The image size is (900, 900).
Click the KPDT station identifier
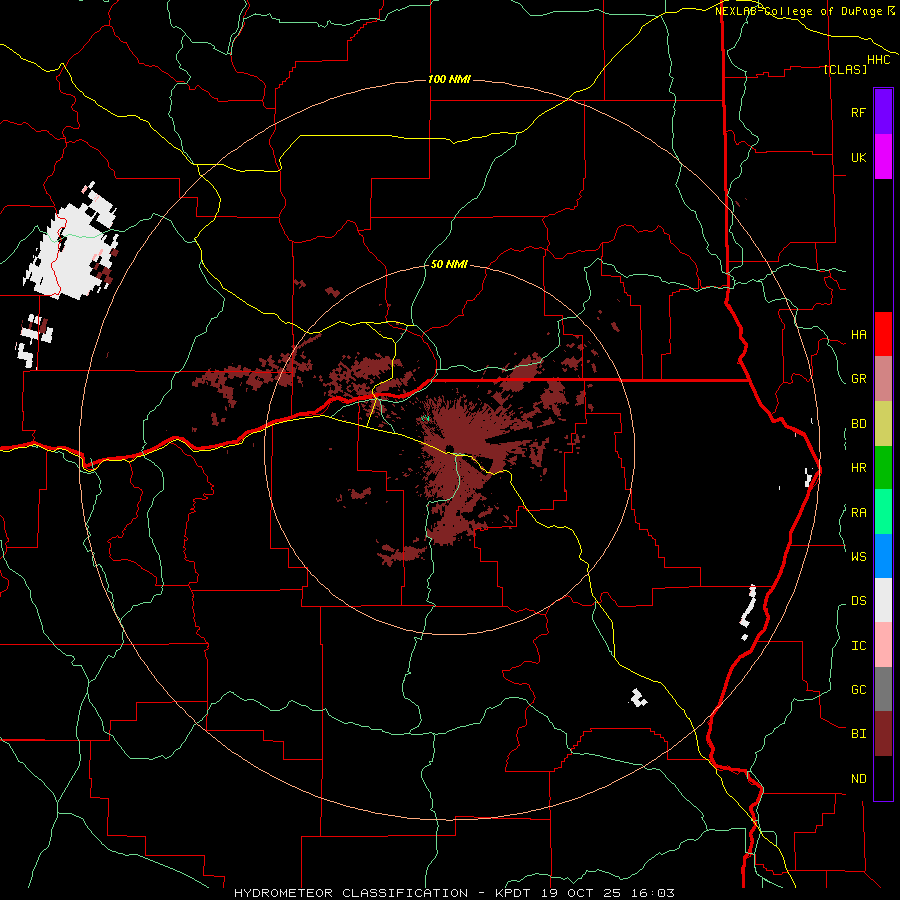click(x=515, y=893)
